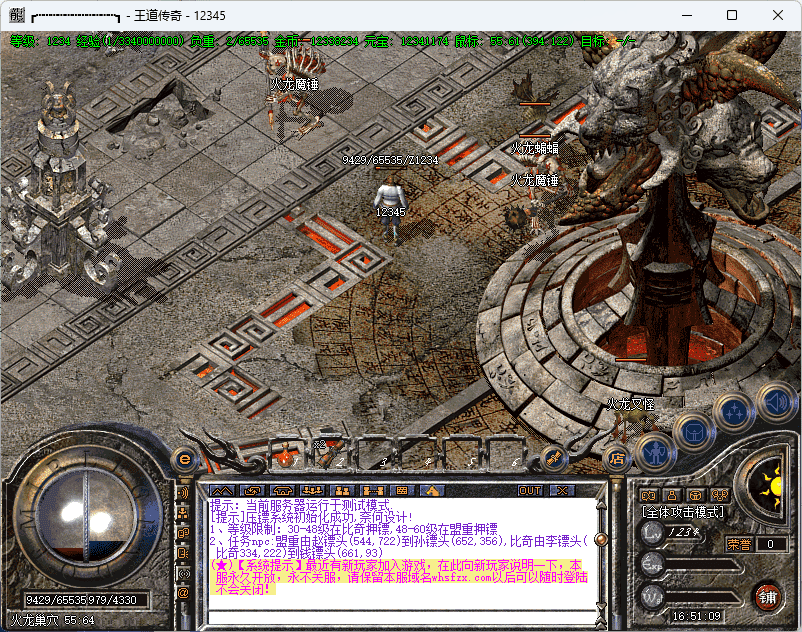Open the skills panel (sparkle stars button)
Screen dimensions: 802x632
coord(735,411)
